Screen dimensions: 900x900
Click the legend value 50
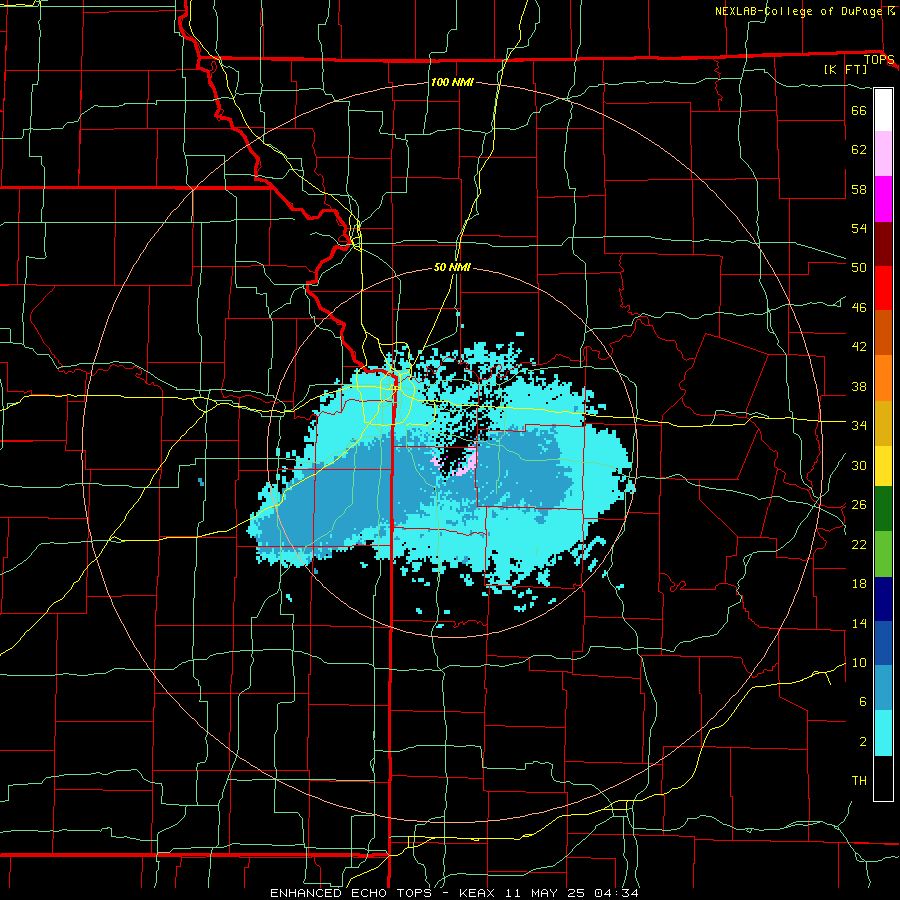859,268
